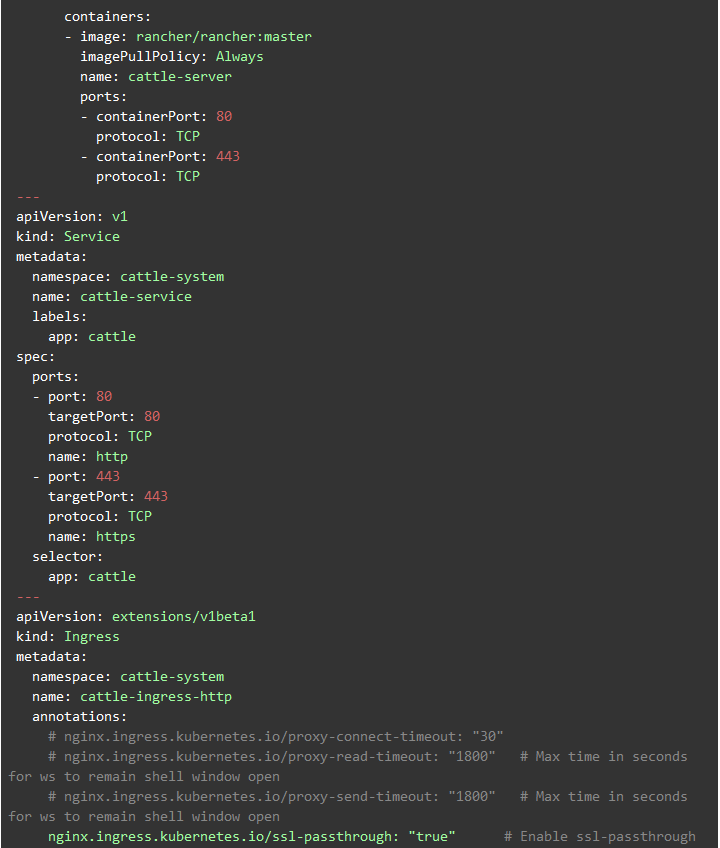The image size is (720, 848).
Task: Click the ssl-passthrough "true" value
Action: pos(432,836)
